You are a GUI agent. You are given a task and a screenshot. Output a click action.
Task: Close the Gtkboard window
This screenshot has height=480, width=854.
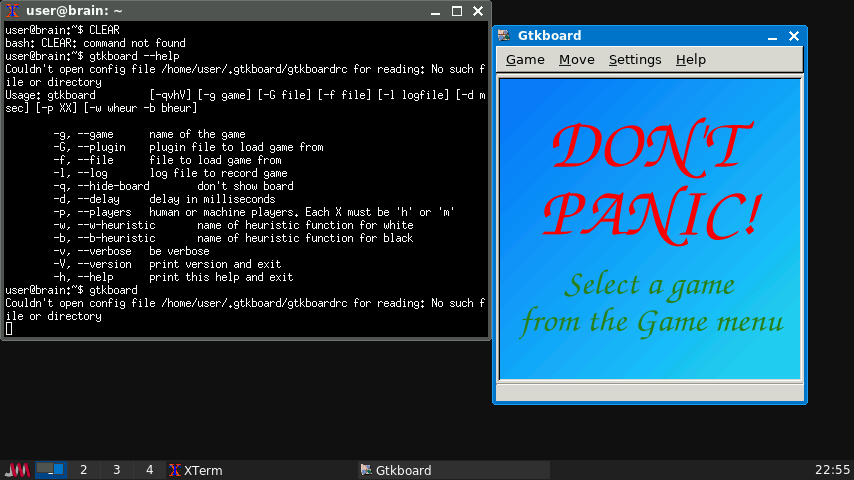(794, 36)
